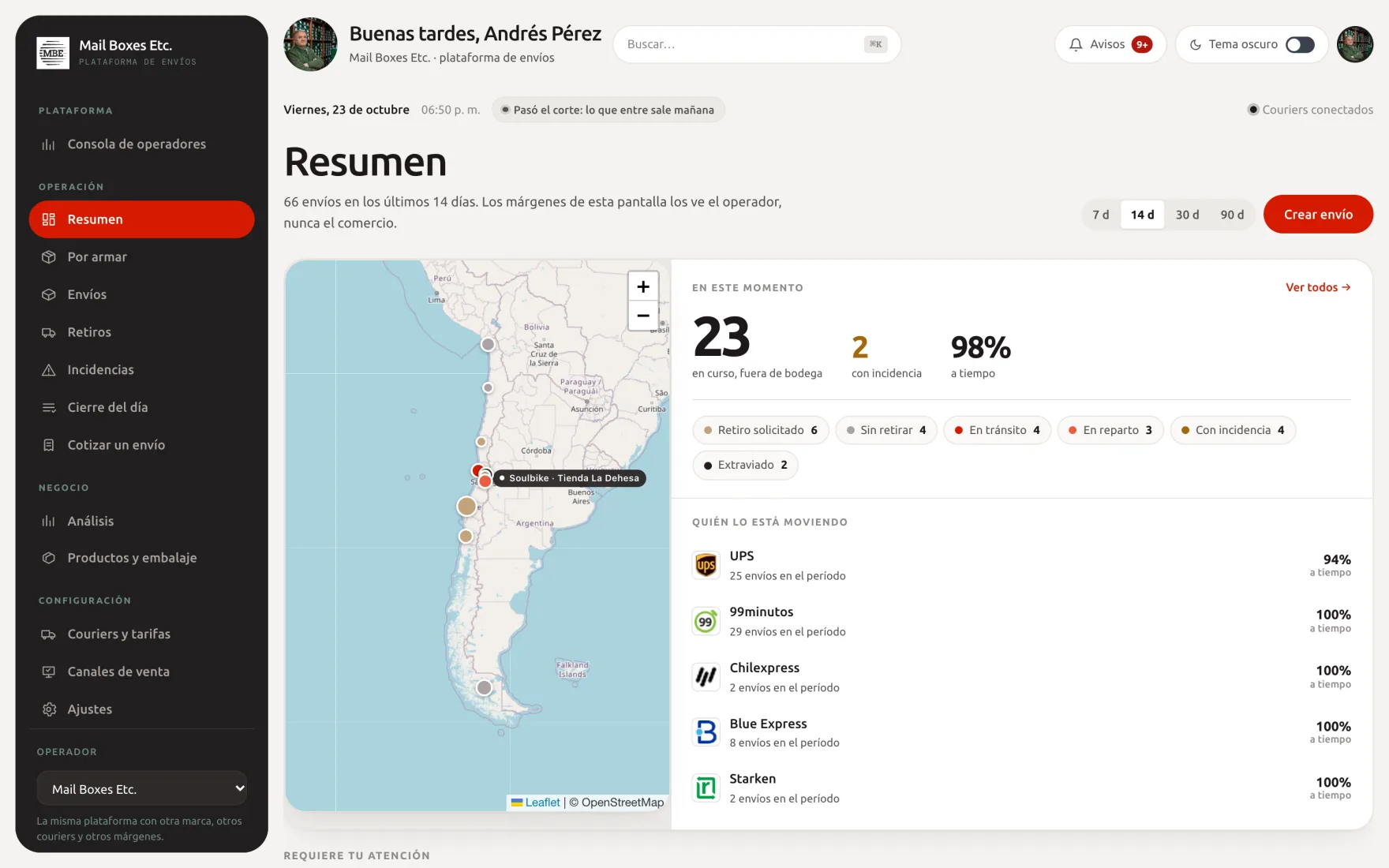This screenshot has height=868, width=1389.
Task: Click the Ajustes gear icon
Action: pyautogui.click(x=49, y=709)
